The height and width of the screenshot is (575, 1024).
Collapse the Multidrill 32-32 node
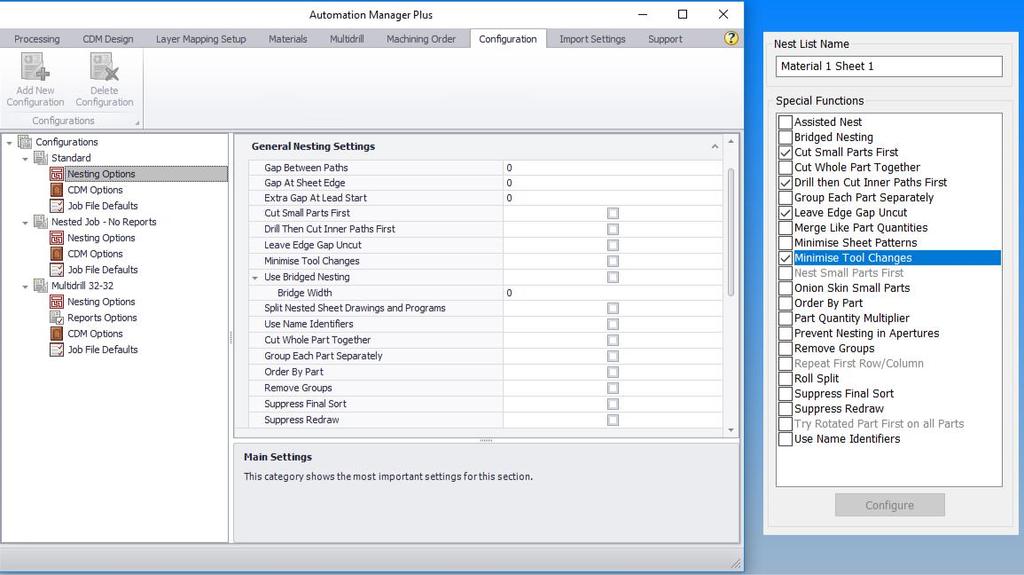point(25,286)
